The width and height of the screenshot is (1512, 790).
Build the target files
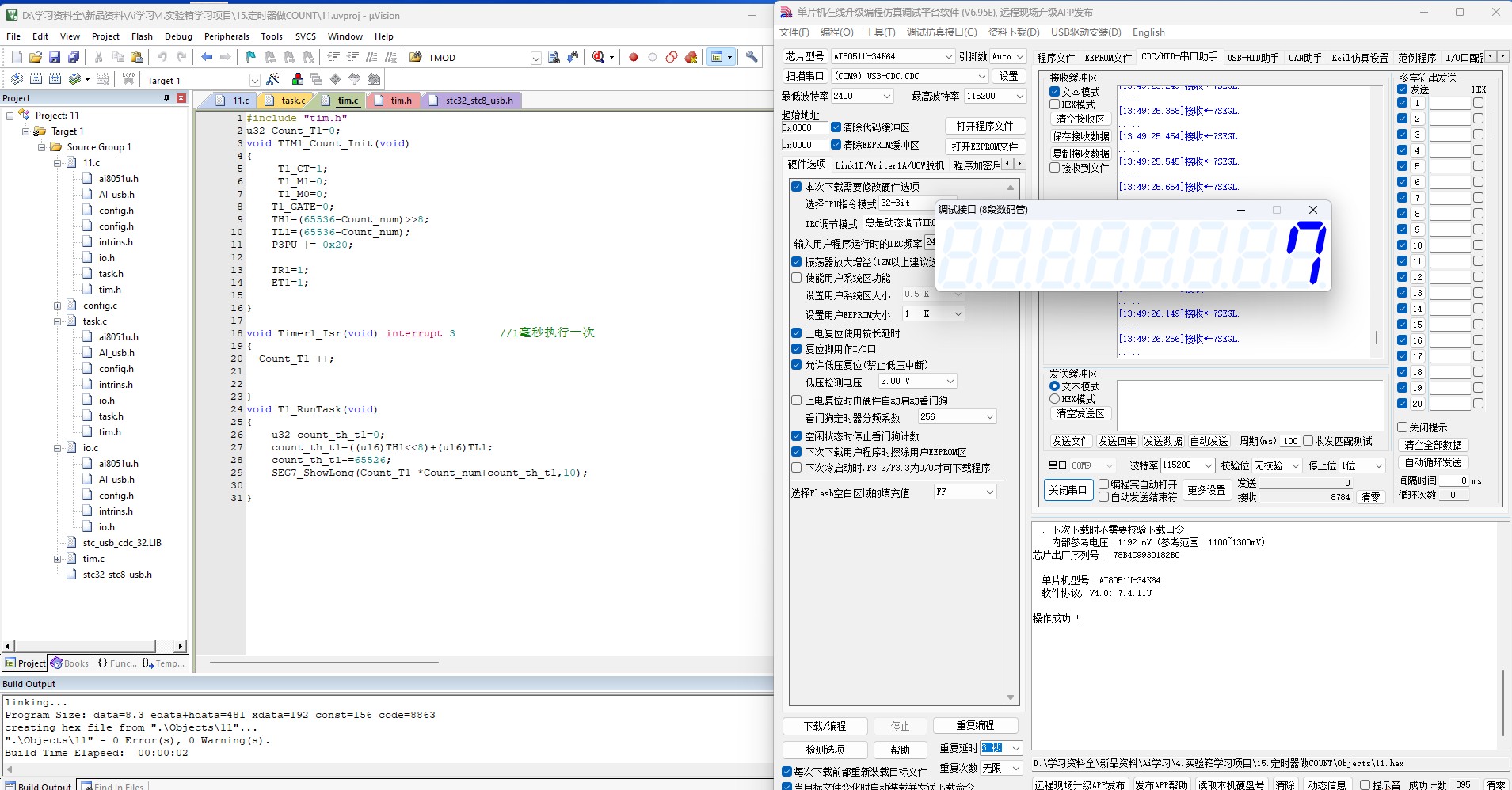(x=36, y=79)
